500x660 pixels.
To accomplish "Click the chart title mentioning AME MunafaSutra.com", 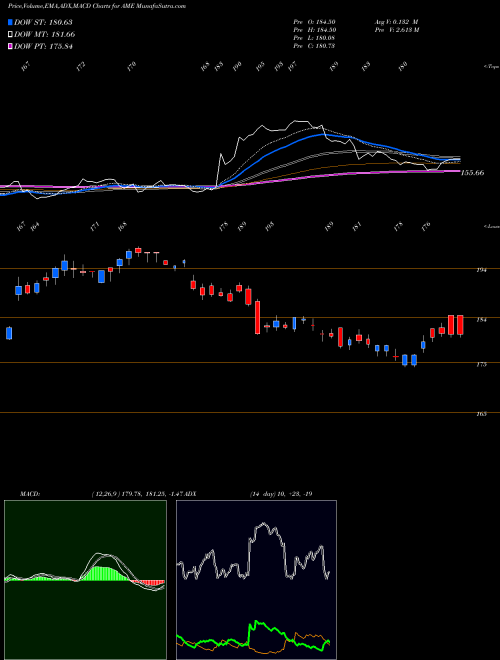I will (x=97, y=6).
